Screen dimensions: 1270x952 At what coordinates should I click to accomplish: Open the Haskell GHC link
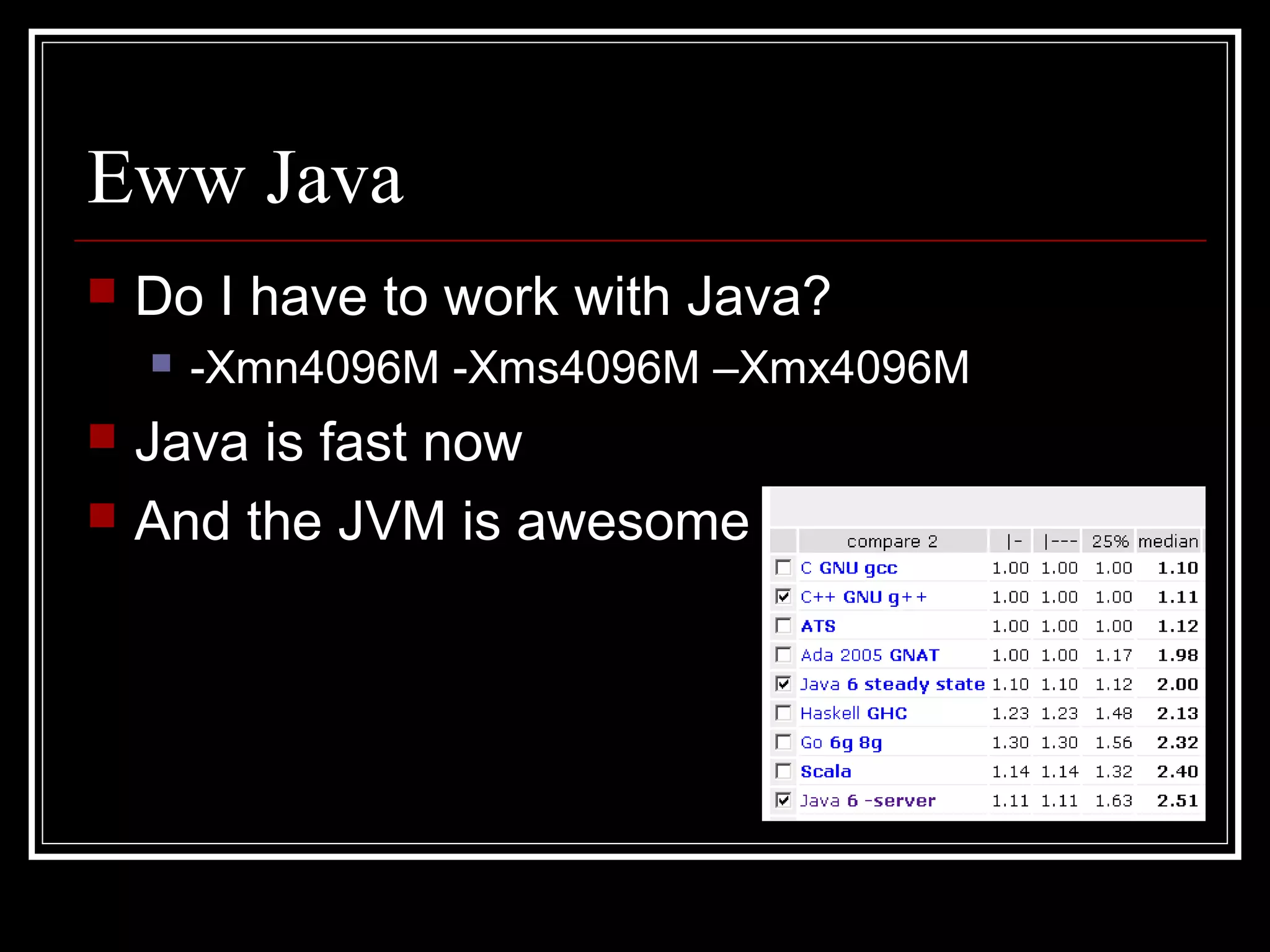click(853, 713)
